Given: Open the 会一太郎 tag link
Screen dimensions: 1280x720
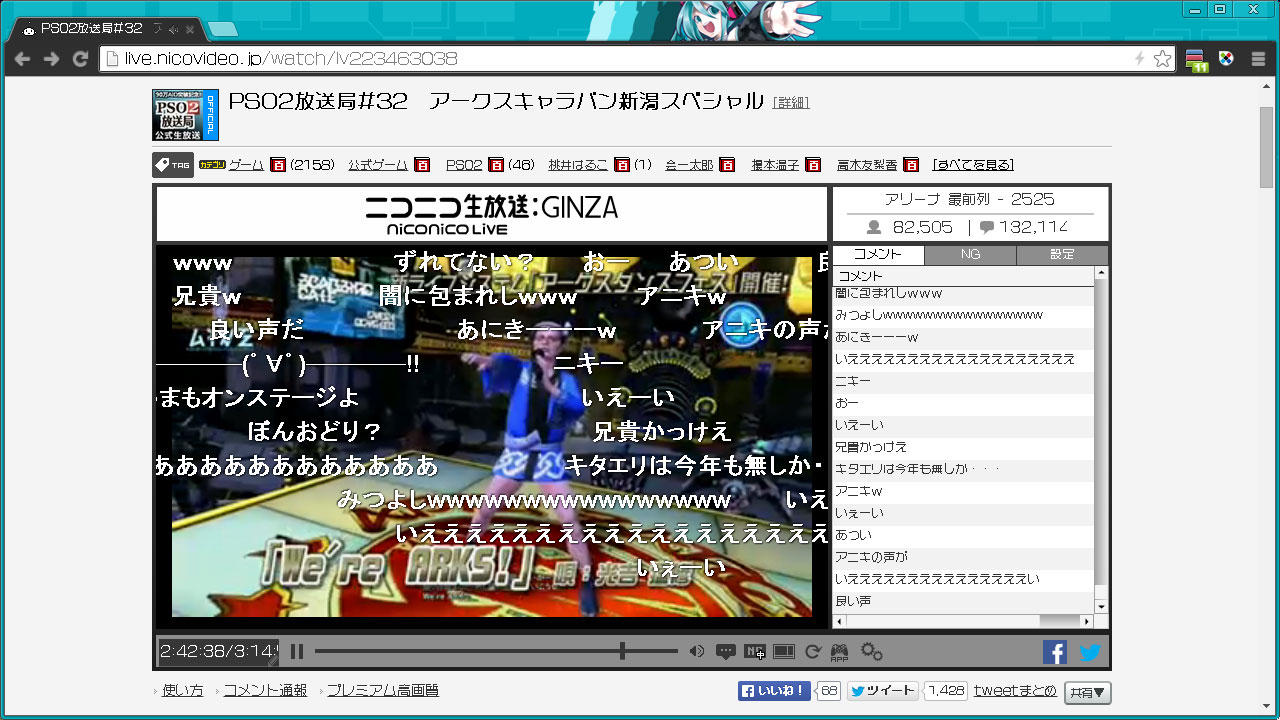Looking at the screenshot, I should pyautogui.click(x=689, y=165).
